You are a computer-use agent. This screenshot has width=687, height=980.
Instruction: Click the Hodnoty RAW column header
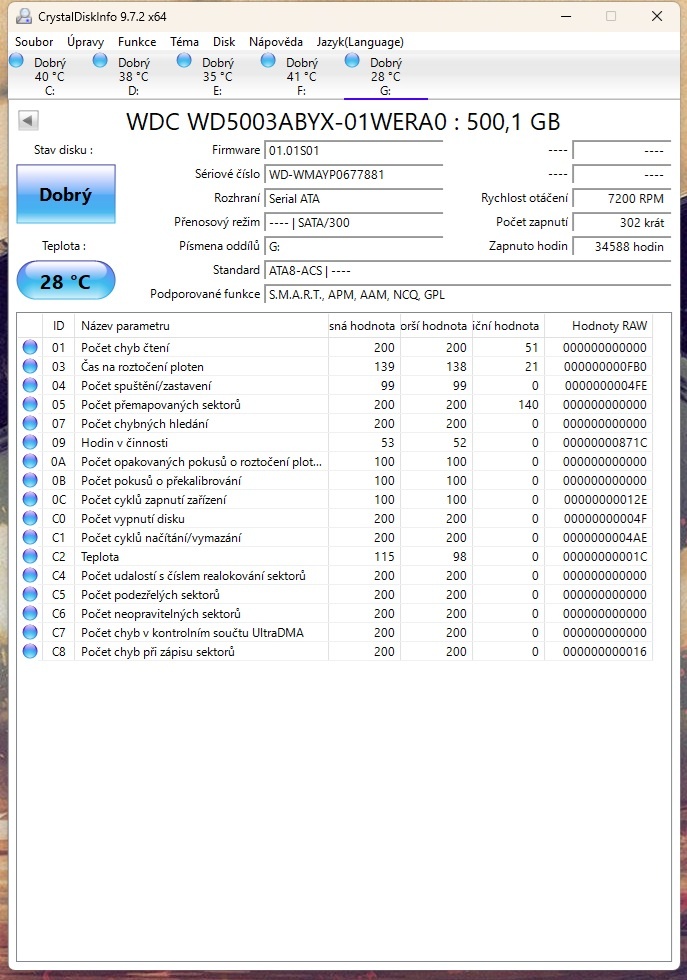pos(599,326)
